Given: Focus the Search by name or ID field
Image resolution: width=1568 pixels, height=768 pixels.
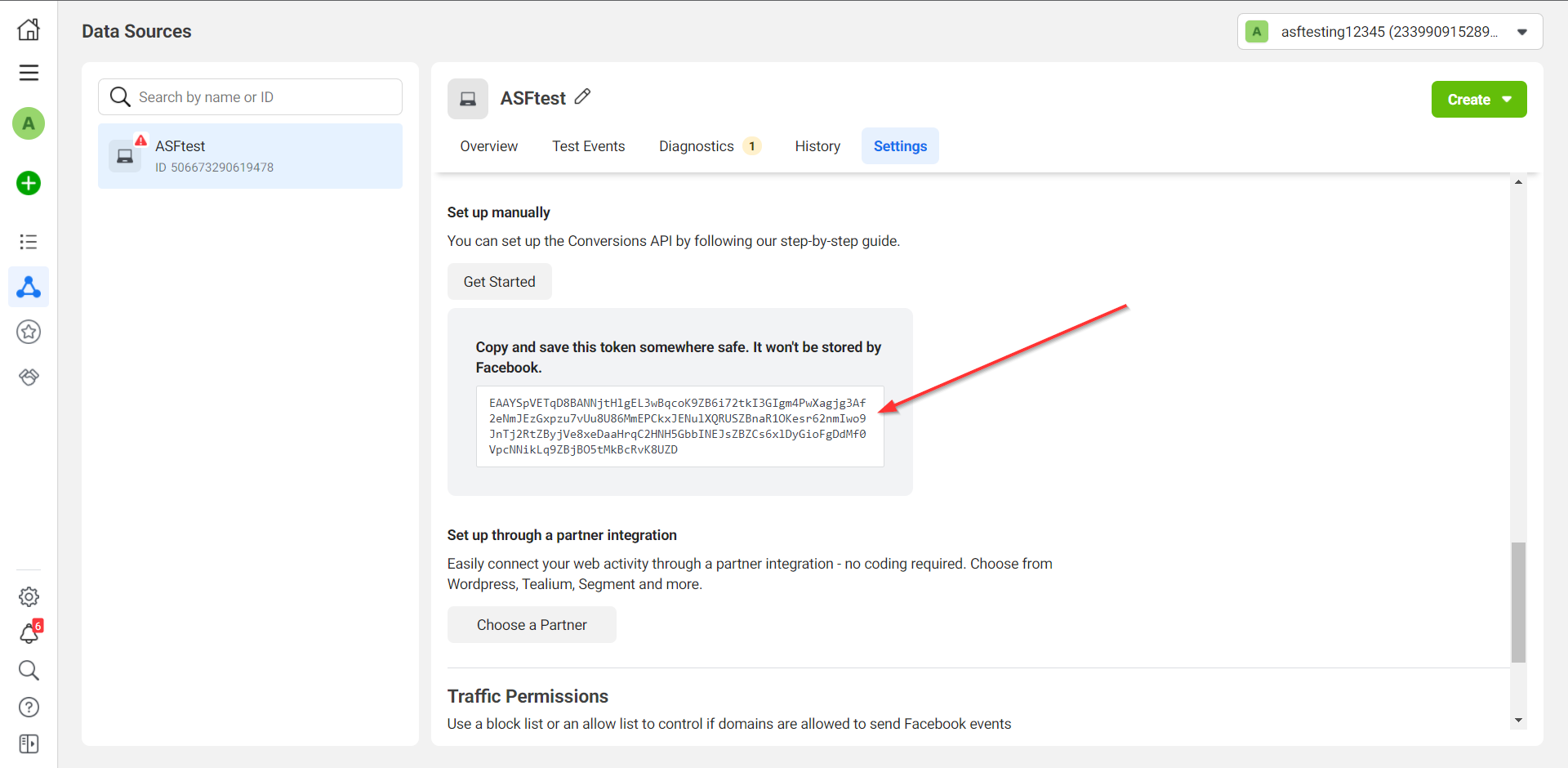Looking at the screenshot, I should pos(250,97).
